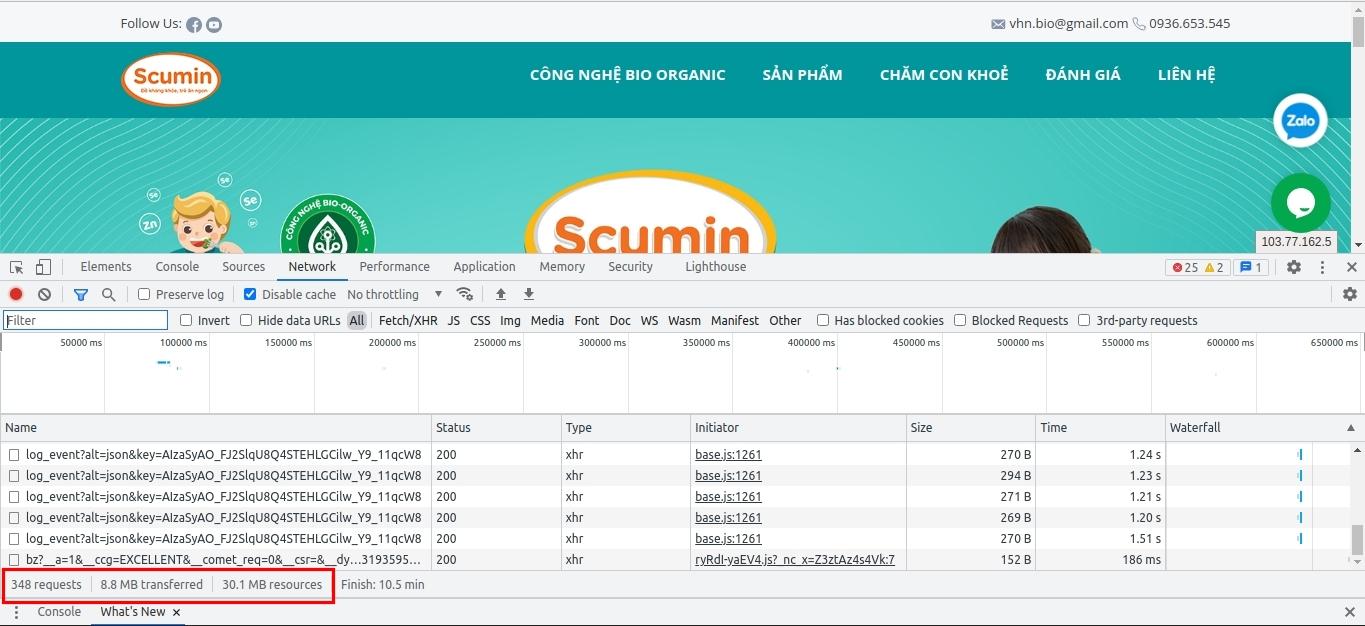The height and width of the screenshot is (626, 1365).
Task: Open the CÔNG NGHỆ BIO ORGANIC link
Action: click(628, 75)
